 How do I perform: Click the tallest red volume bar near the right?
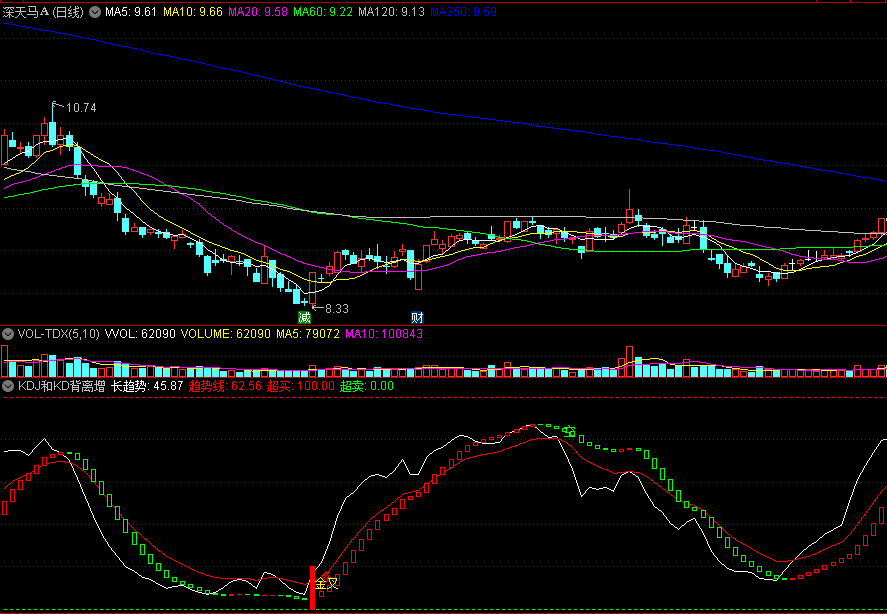[630, 361]
